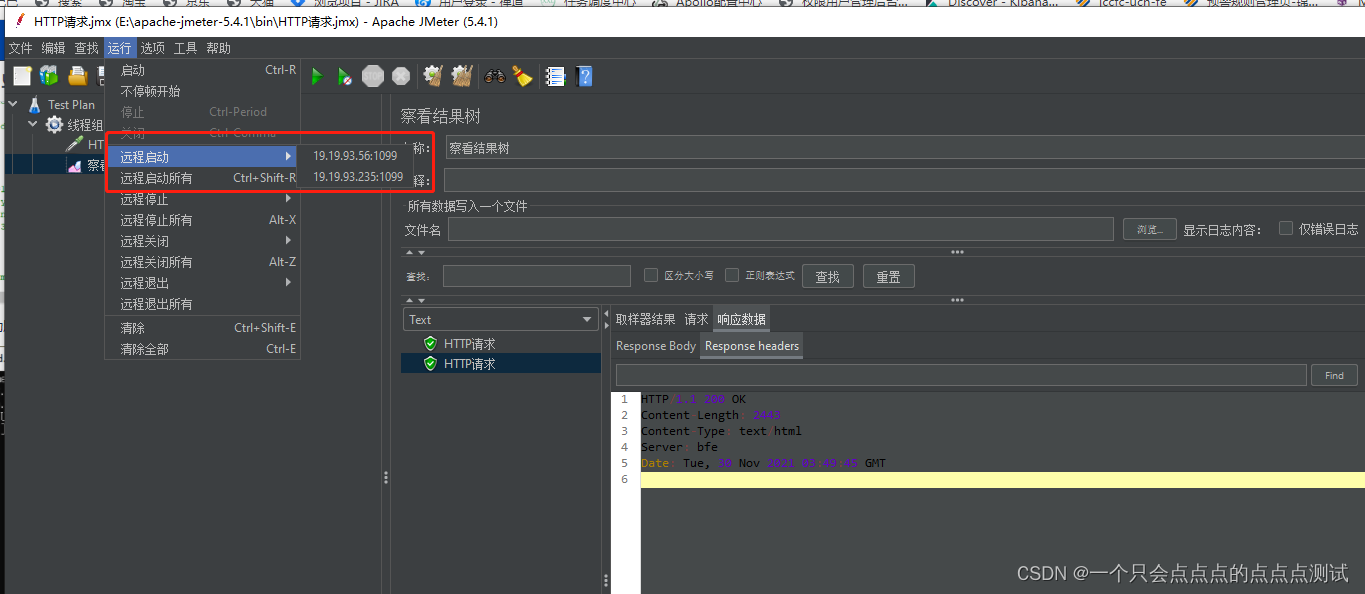Switch to 请求 tab
The height and width of the screenshot is (594, 1365).
[696, 319]
